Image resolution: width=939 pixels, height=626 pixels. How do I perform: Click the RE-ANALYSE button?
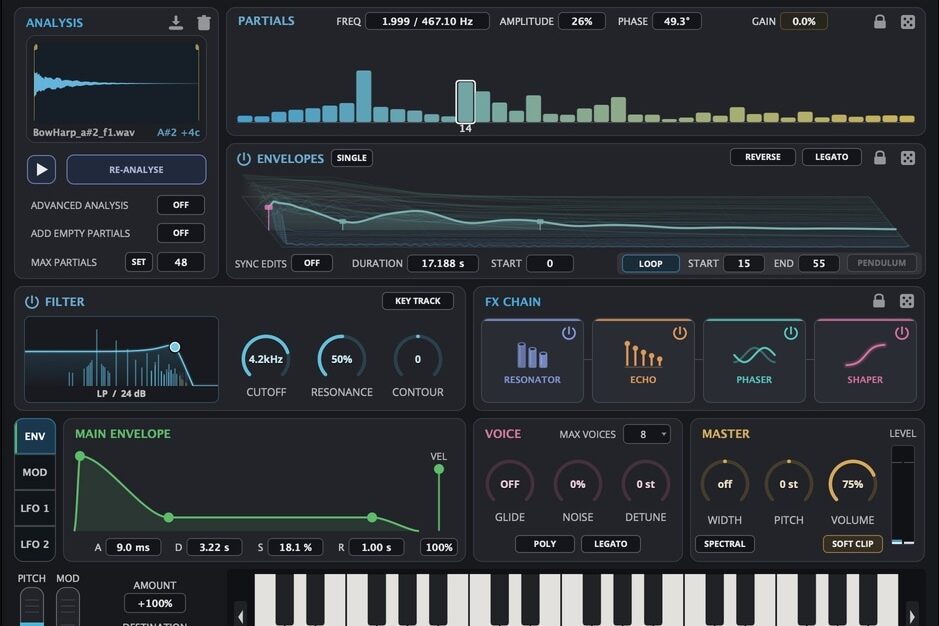pos(136,170)
